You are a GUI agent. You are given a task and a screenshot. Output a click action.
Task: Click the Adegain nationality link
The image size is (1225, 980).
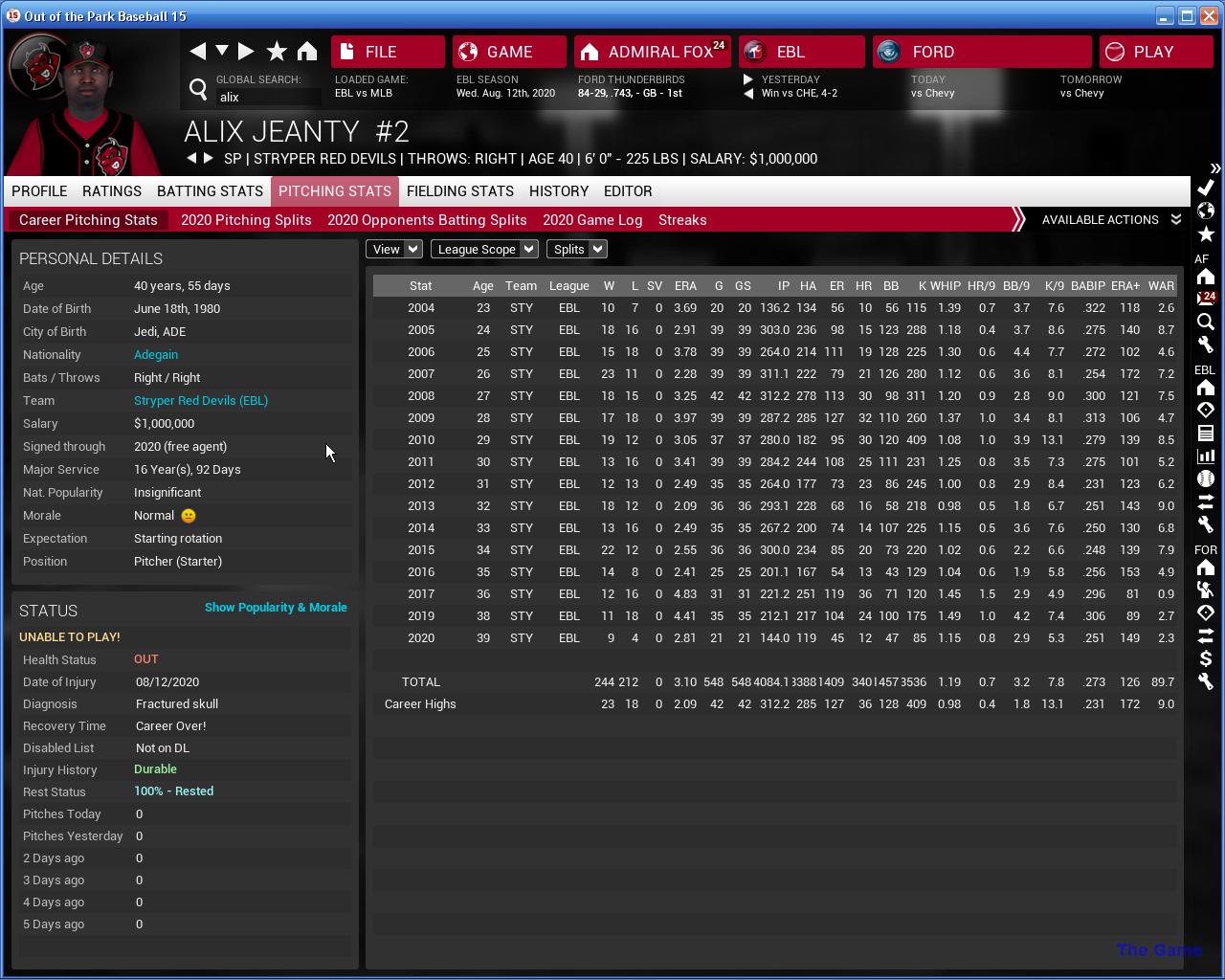tap(155, 354)
